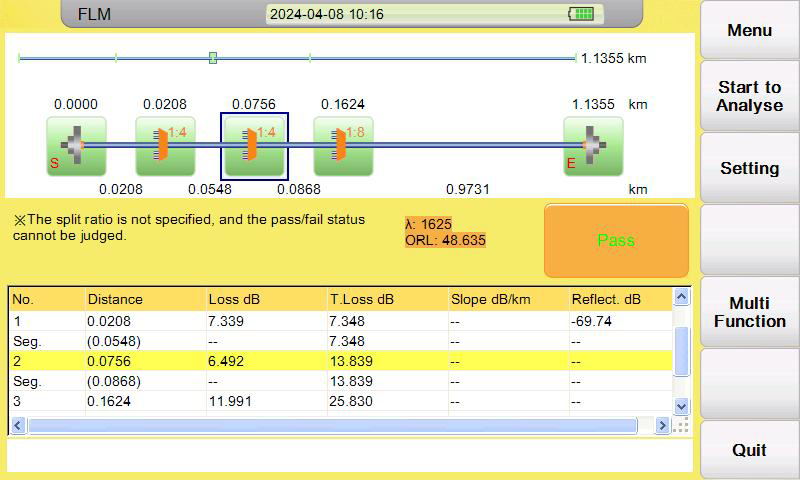Select event row 3 at distance 0.1624

click(x=341, y=401)
